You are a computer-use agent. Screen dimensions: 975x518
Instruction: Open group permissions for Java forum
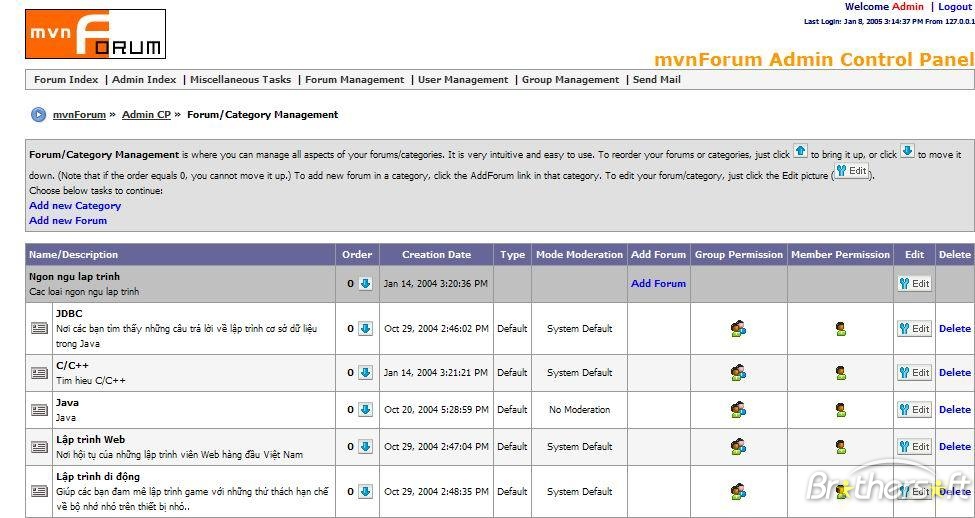(739, 409)
